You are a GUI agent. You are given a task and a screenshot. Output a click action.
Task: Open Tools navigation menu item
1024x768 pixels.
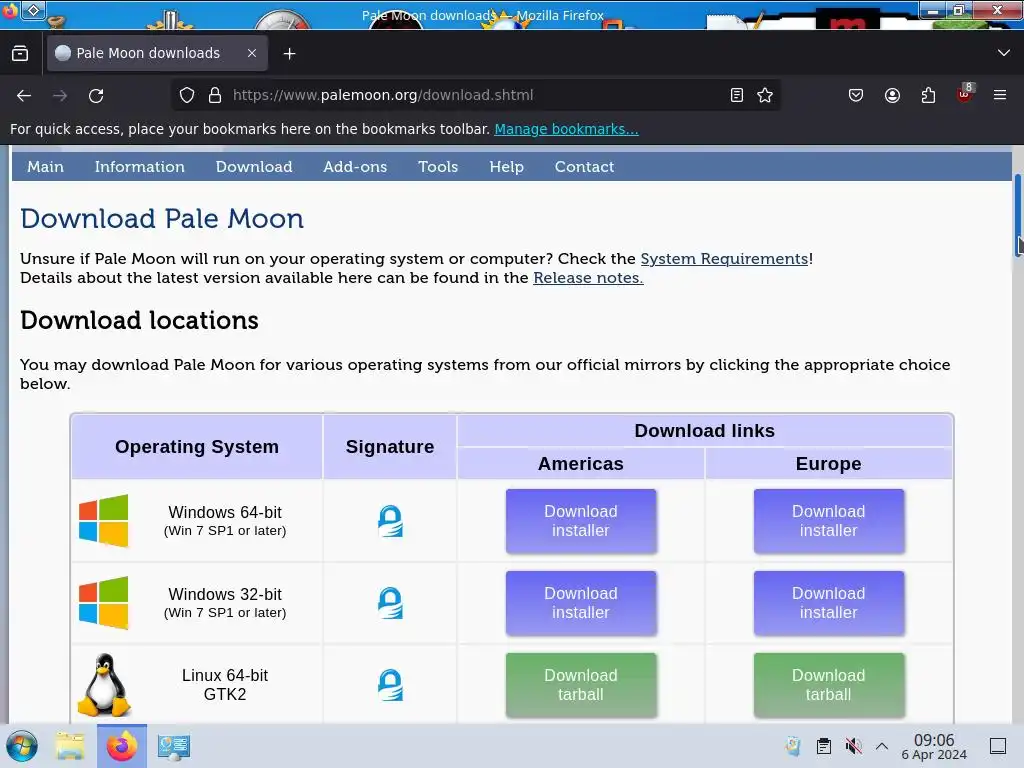438,167
